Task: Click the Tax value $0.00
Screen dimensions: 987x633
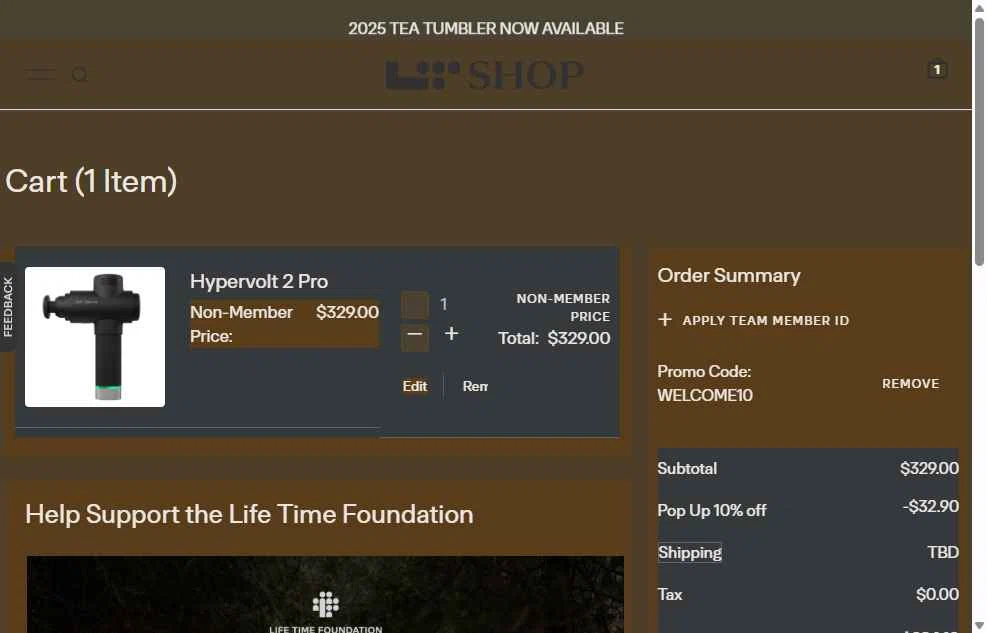Action: [937, 594]
